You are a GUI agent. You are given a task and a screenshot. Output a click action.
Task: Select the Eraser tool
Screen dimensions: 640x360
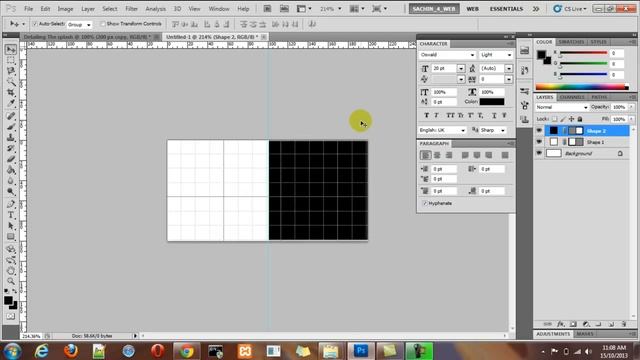pos(11,159)
